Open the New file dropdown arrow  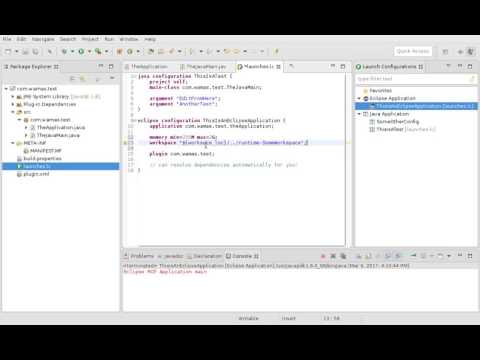(x=16, y=52)
